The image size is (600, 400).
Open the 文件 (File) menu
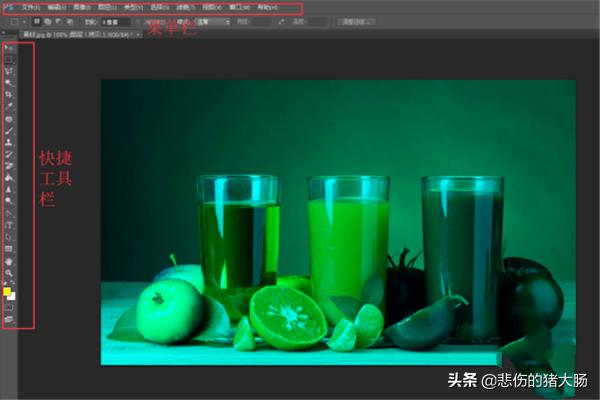(31, 7)
